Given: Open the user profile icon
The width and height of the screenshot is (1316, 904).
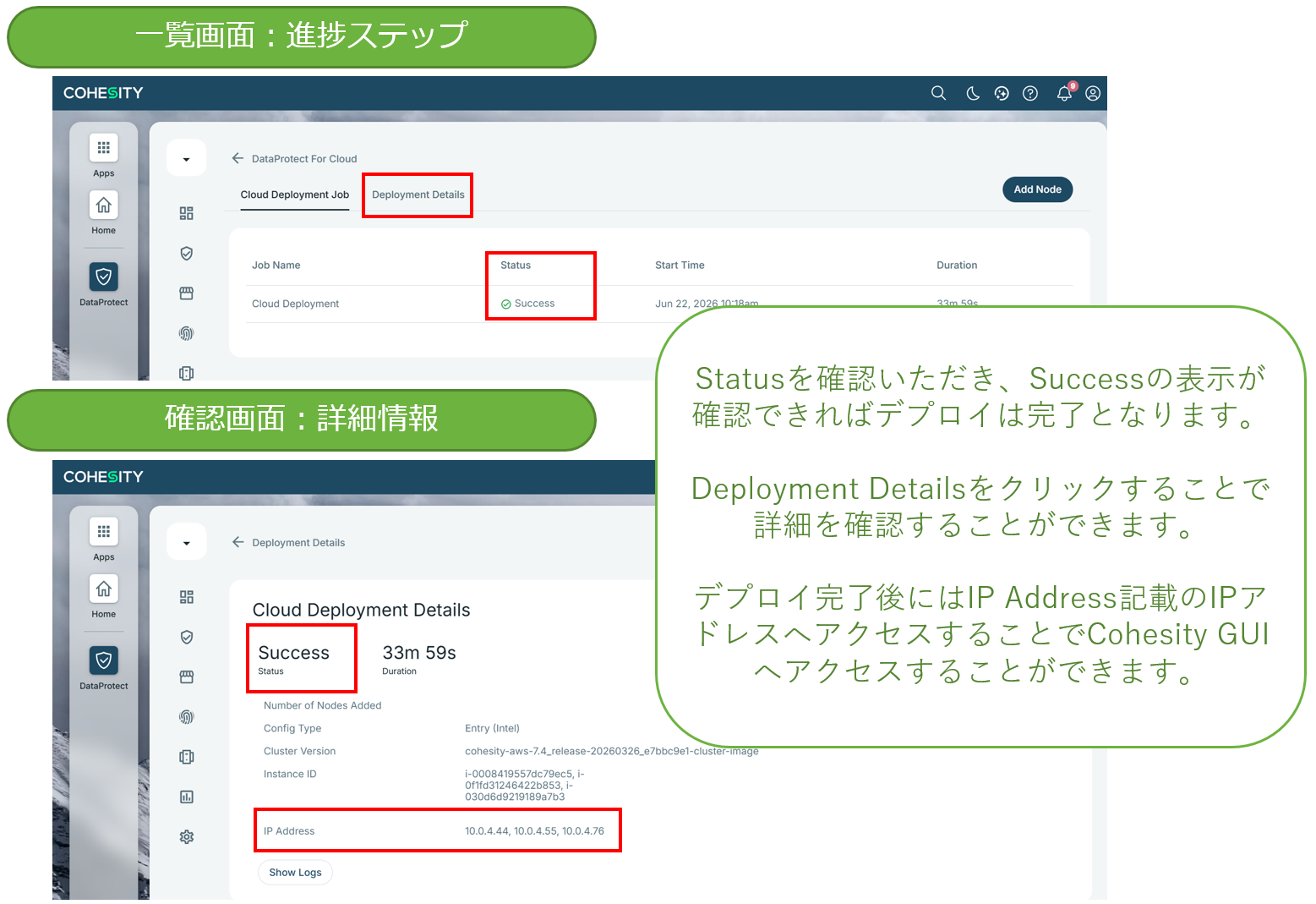Looking at the screenshot, I should [x=1093, y=93].
